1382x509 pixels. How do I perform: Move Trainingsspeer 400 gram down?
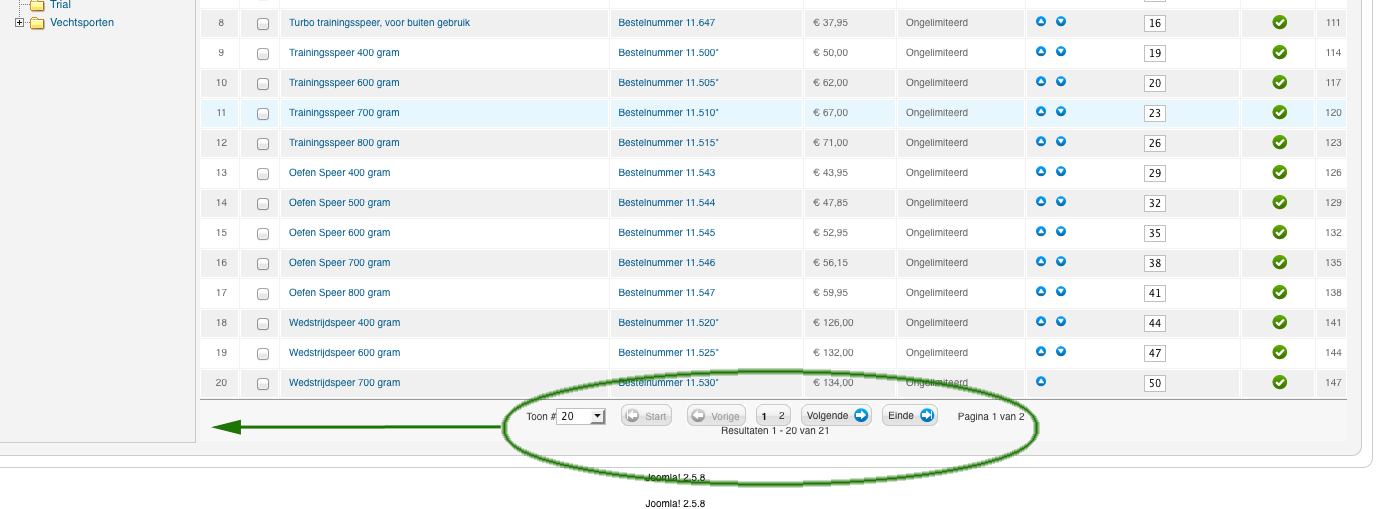point(1061,51)
